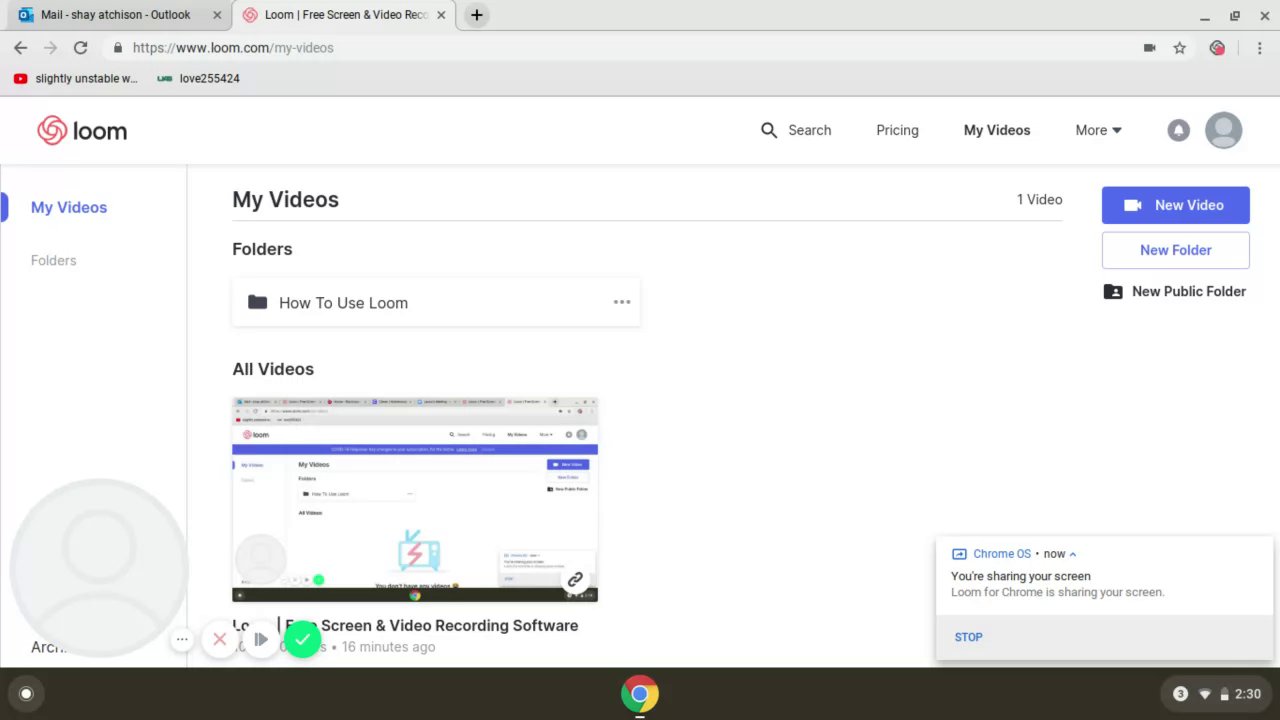The image size is (1280, 720).
Task: Open system tray with clock 2:30
Action: 1217,694
